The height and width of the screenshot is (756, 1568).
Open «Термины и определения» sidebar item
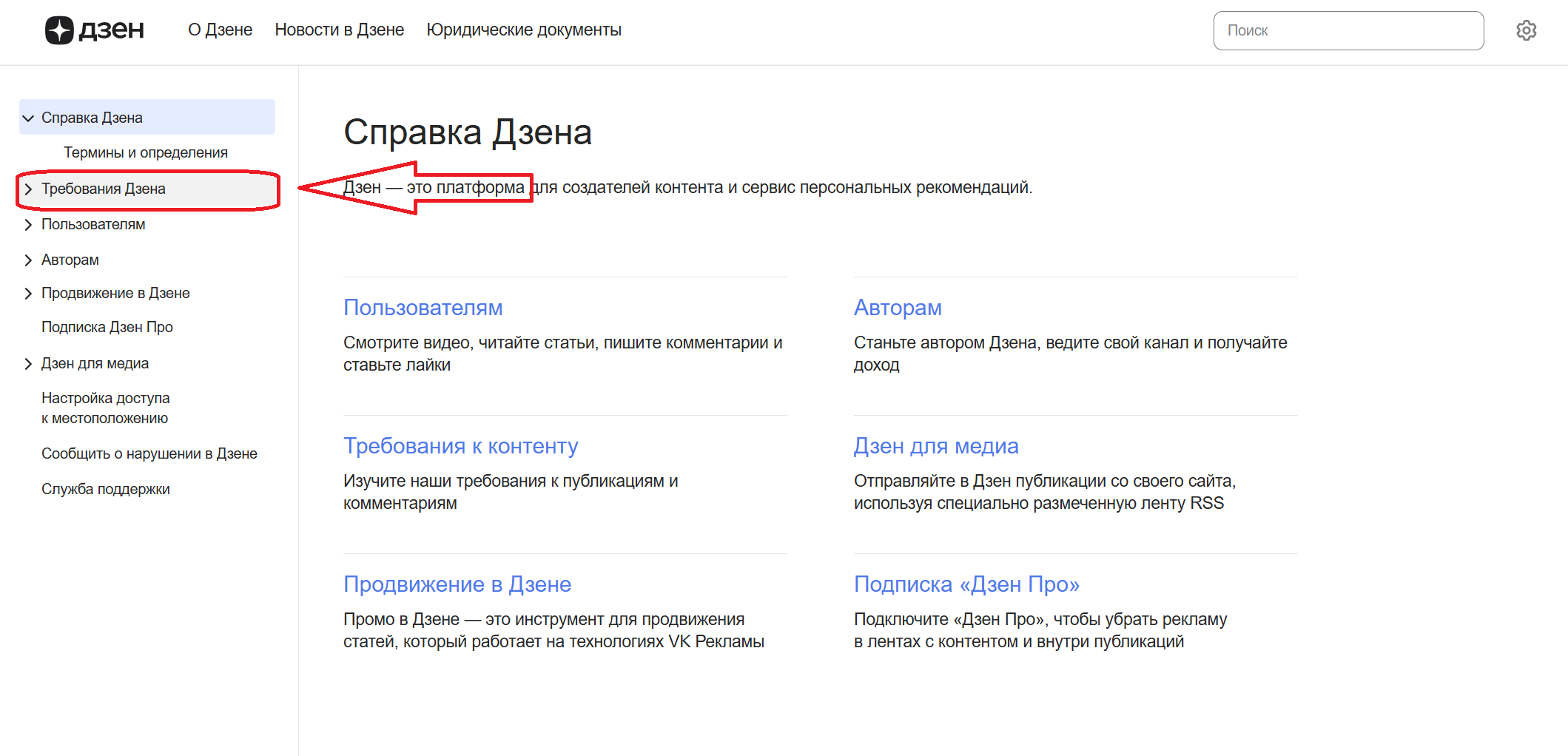[x=146, y=152]
